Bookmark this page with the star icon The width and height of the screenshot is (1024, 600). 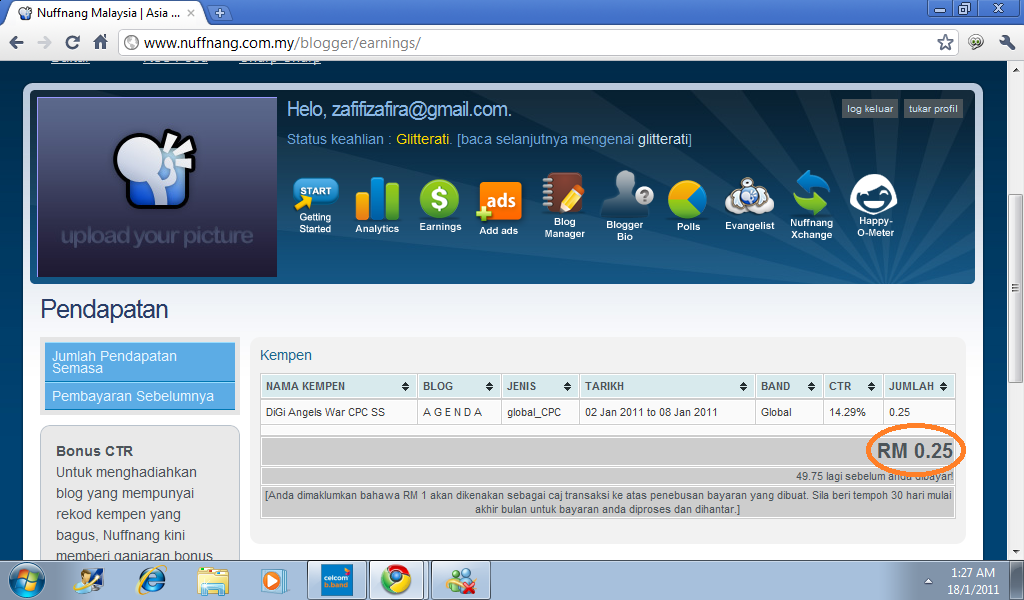coord(944,43)
